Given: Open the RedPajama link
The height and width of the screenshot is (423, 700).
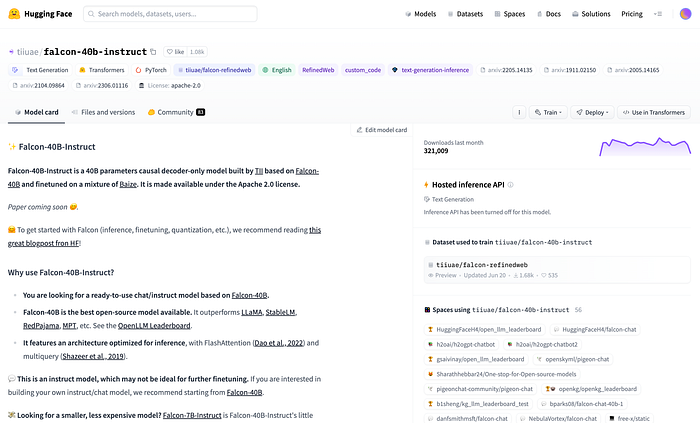Looking at the screenshot, I should coord(41,326).
